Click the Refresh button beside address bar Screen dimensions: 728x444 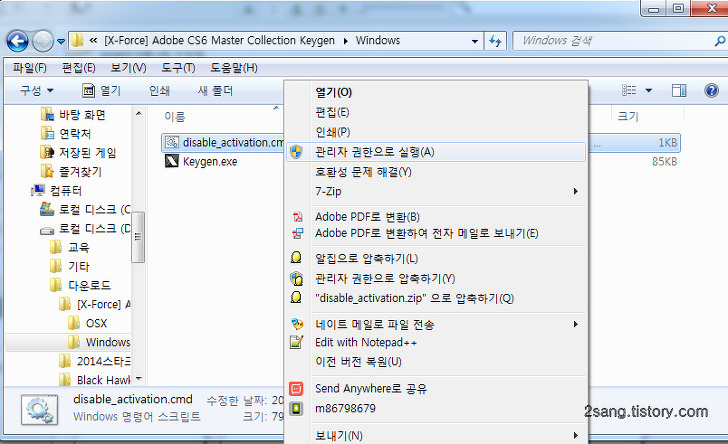click(x=495, y=41)
